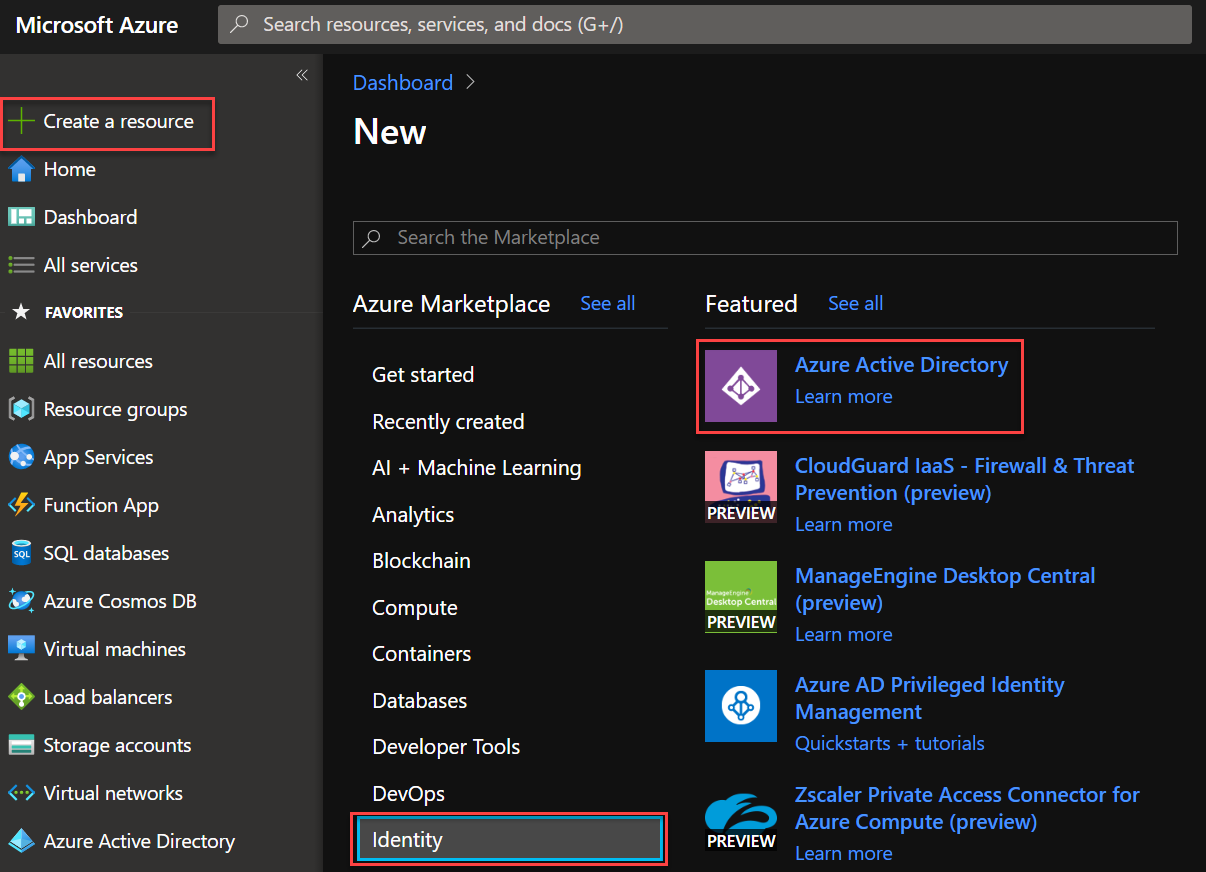Image resolution: width=1206 pixels, height=872 pixels.
Task: Open the Databases category
Action: pyautogui.click(x=420, y=701)
